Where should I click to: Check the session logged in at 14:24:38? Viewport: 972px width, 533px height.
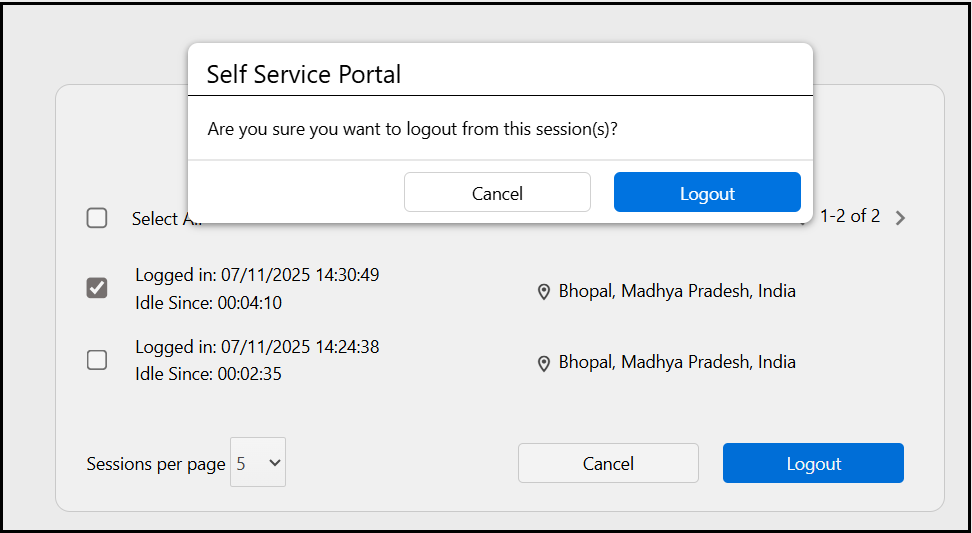pyautogui.click(x=97, y=360)
